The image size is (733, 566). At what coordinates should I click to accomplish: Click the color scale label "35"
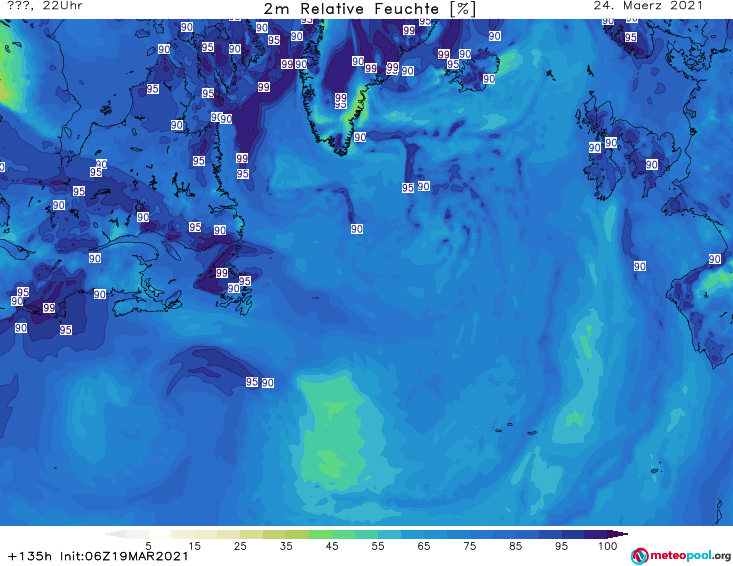[286, 546]
